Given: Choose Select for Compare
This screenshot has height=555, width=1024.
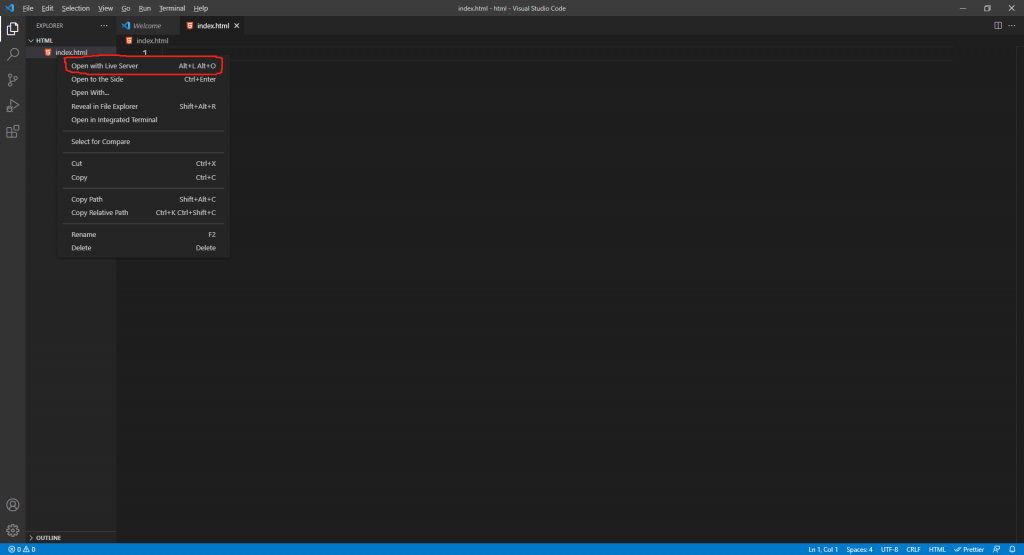Looking at the screenshot, I should point(143,142).
